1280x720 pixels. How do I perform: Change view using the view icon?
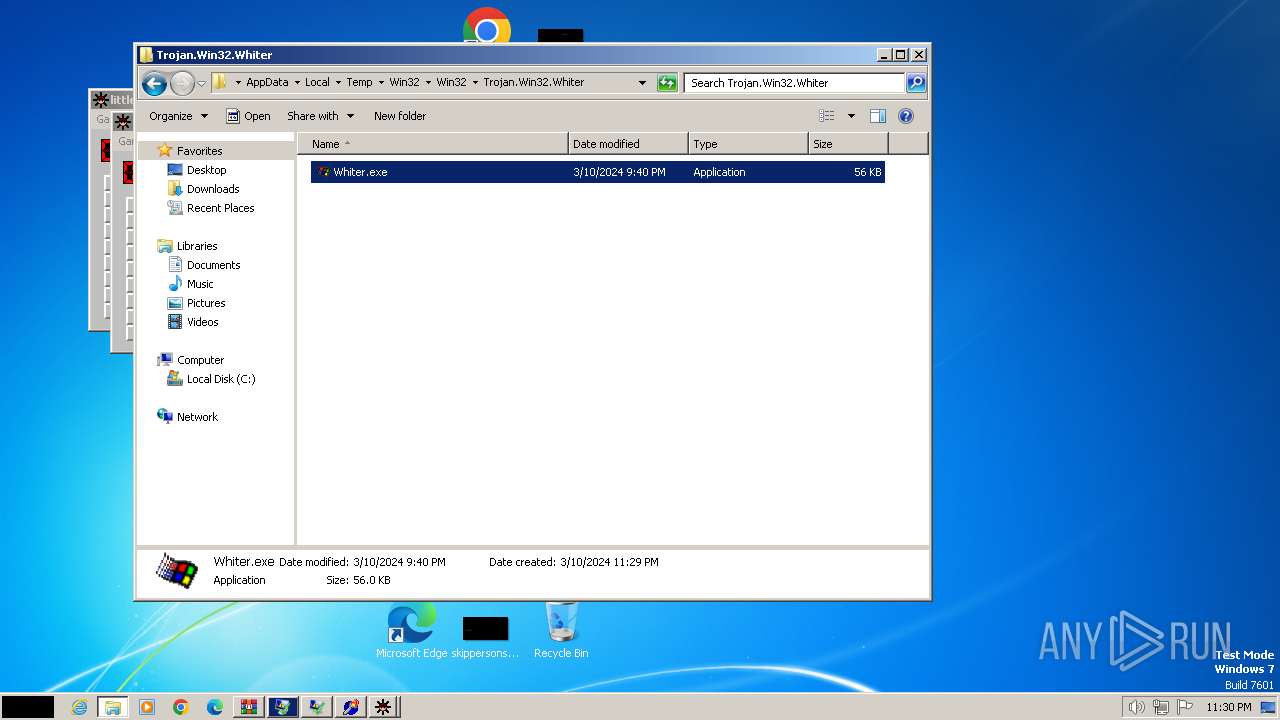click(826, 116)
